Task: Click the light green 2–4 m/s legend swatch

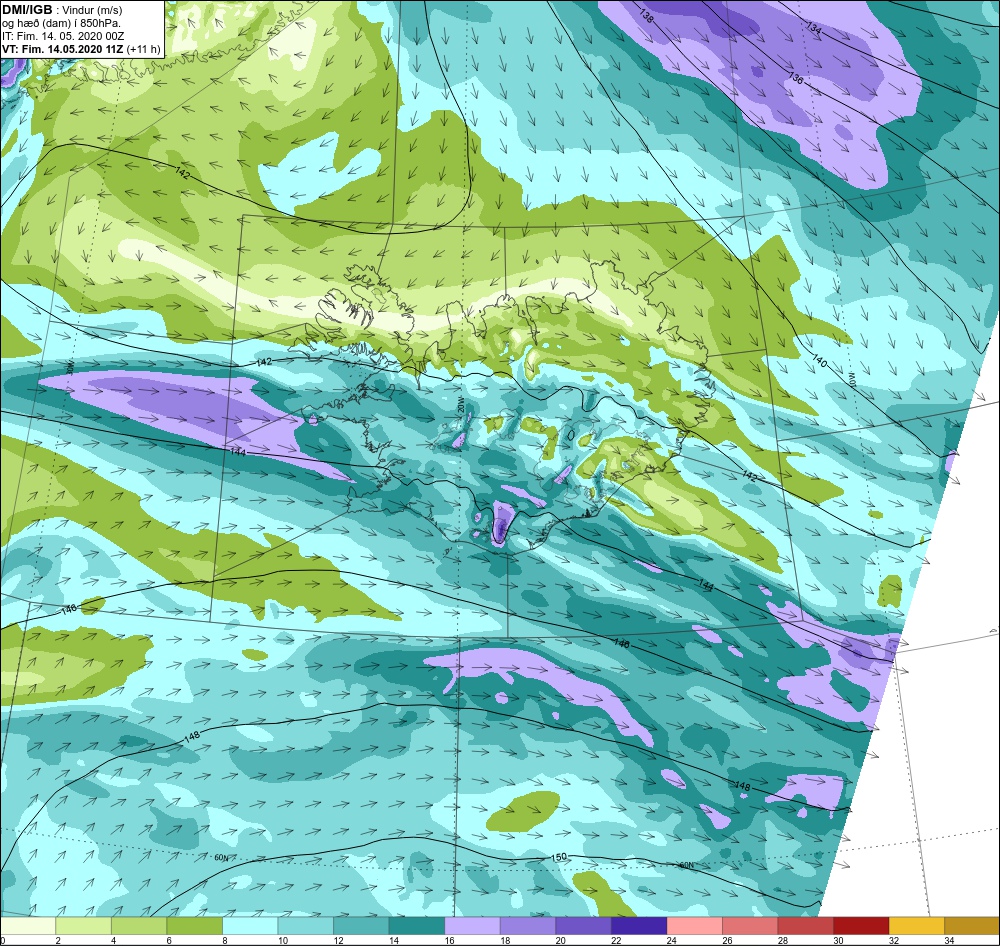Action: [x=84, y=926]
